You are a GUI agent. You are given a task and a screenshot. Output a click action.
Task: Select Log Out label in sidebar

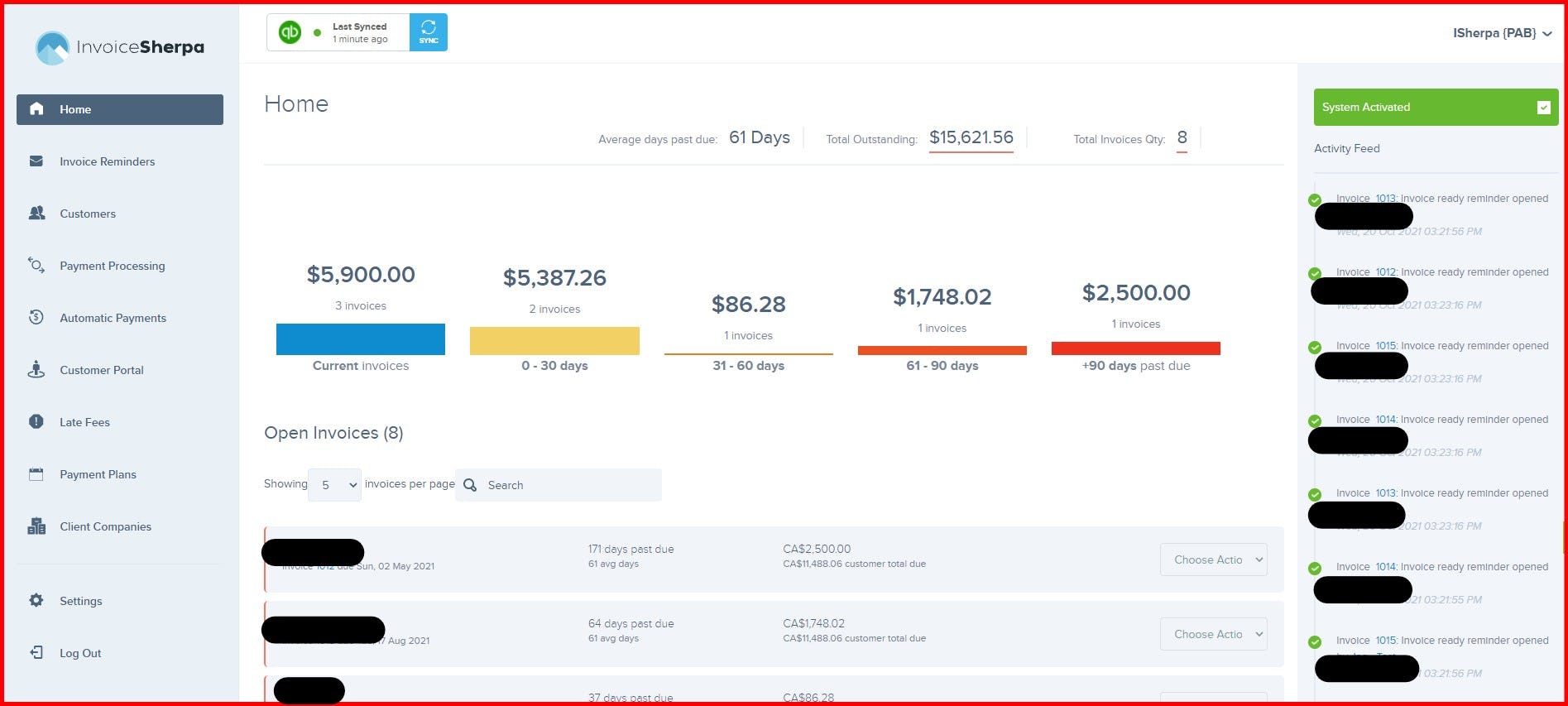pos(80,653)
